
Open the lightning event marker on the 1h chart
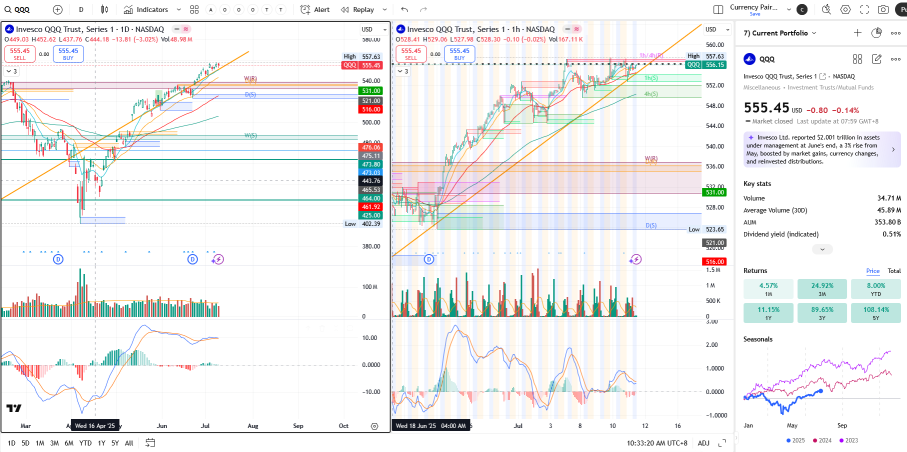tap(636, 259)
